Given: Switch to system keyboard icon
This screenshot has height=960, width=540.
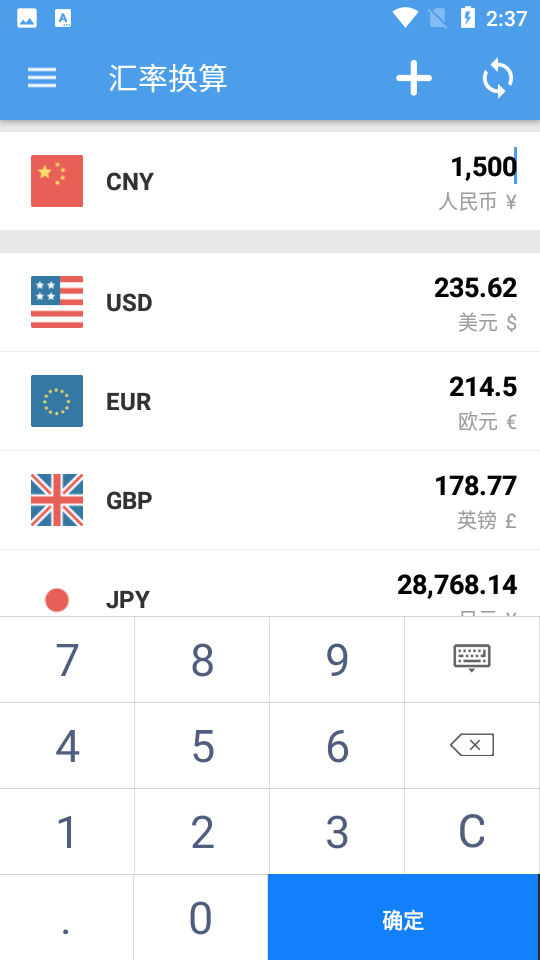Looking at the screenshot, I should point(472,658).
